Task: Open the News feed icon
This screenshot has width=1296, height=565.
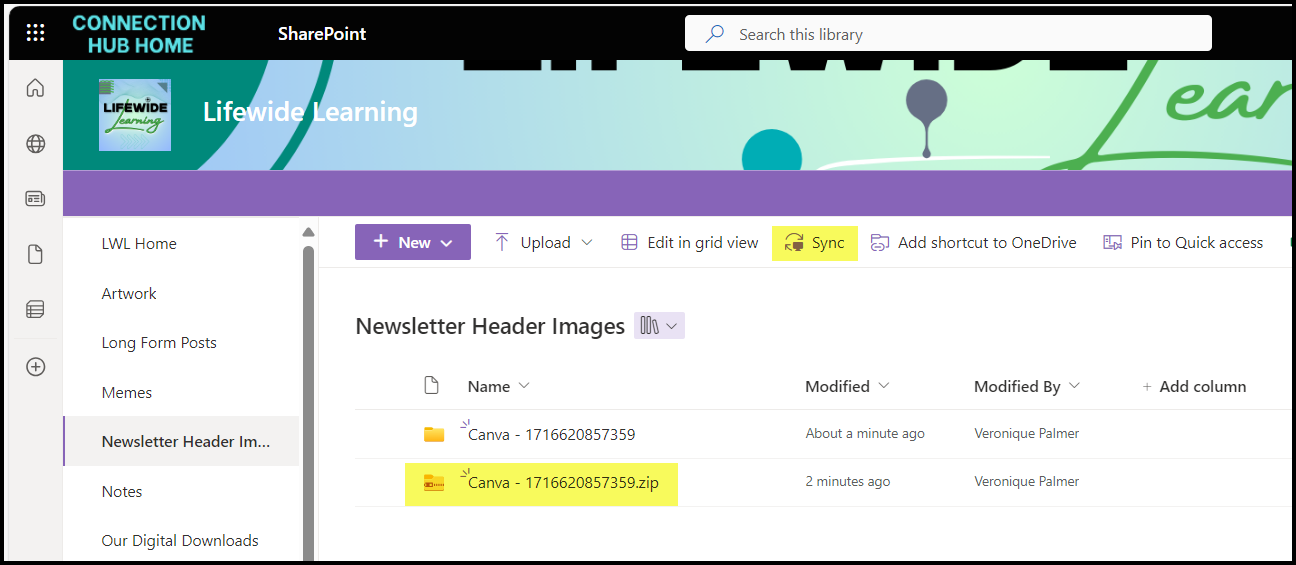Action: (35, 199)
